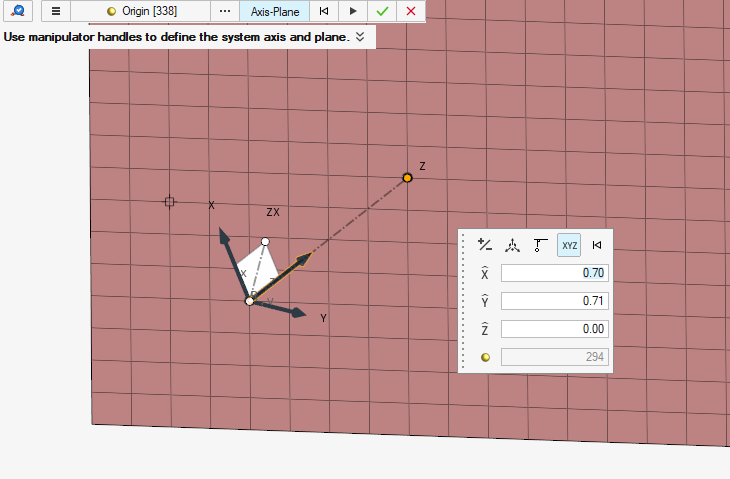Screen dimensions: 730x479
Task: Click the Y component field showing 0.71
Action: [x=555, y=301]
